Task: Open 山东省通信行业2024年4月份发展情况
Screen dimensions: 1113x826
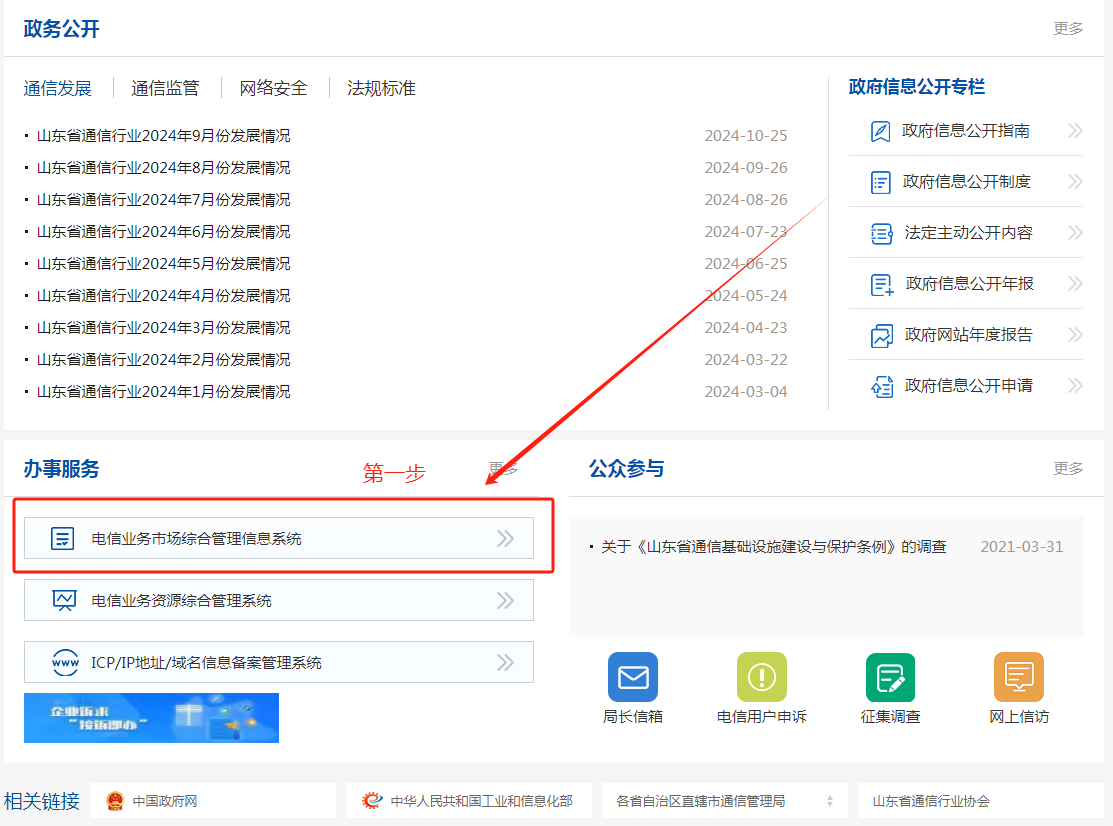Action: click(x=163, y=295)
